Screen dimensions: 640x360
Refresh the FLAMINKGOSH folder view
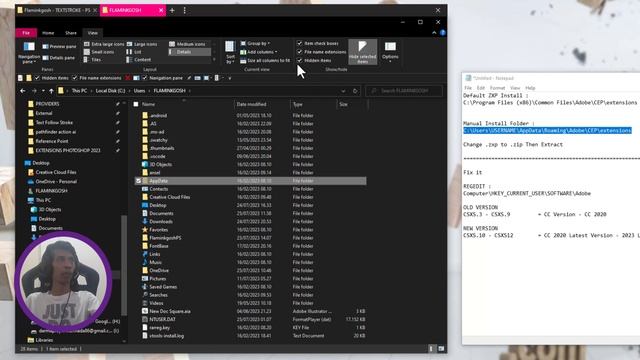[355, 91]
